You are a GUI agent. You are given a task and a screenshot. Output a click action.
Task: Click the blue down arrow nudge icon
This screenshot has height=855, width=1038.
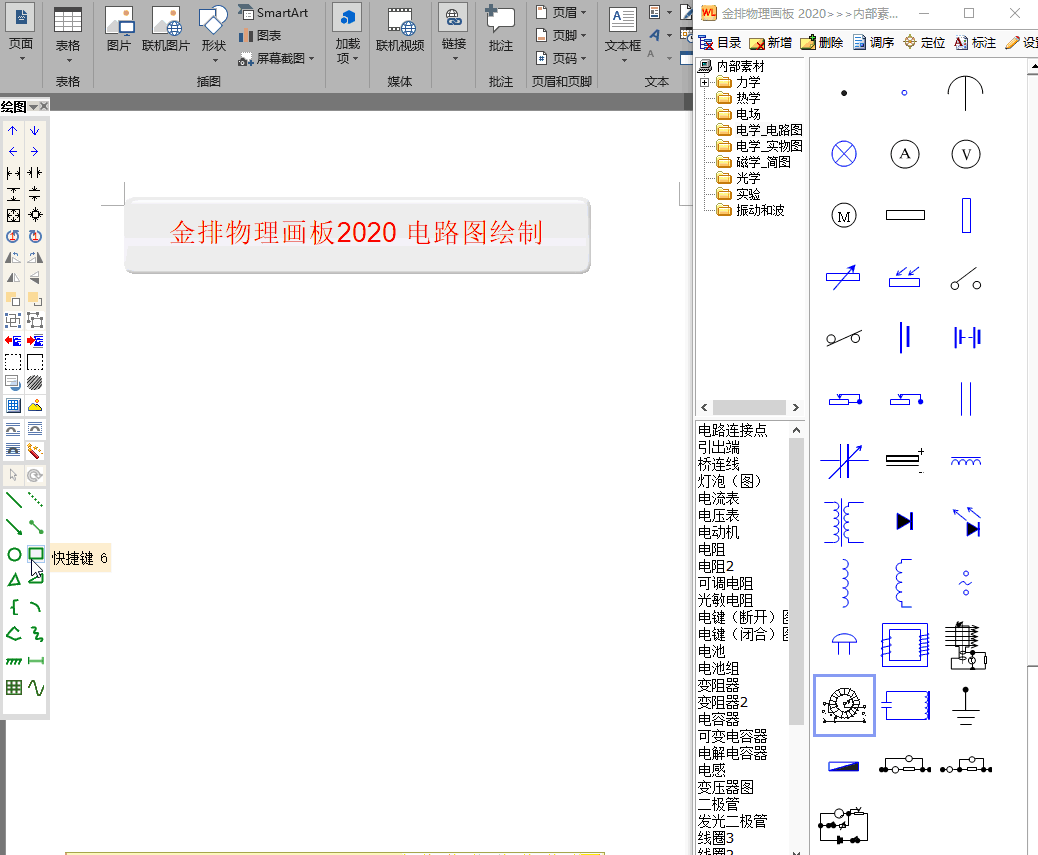35,131
